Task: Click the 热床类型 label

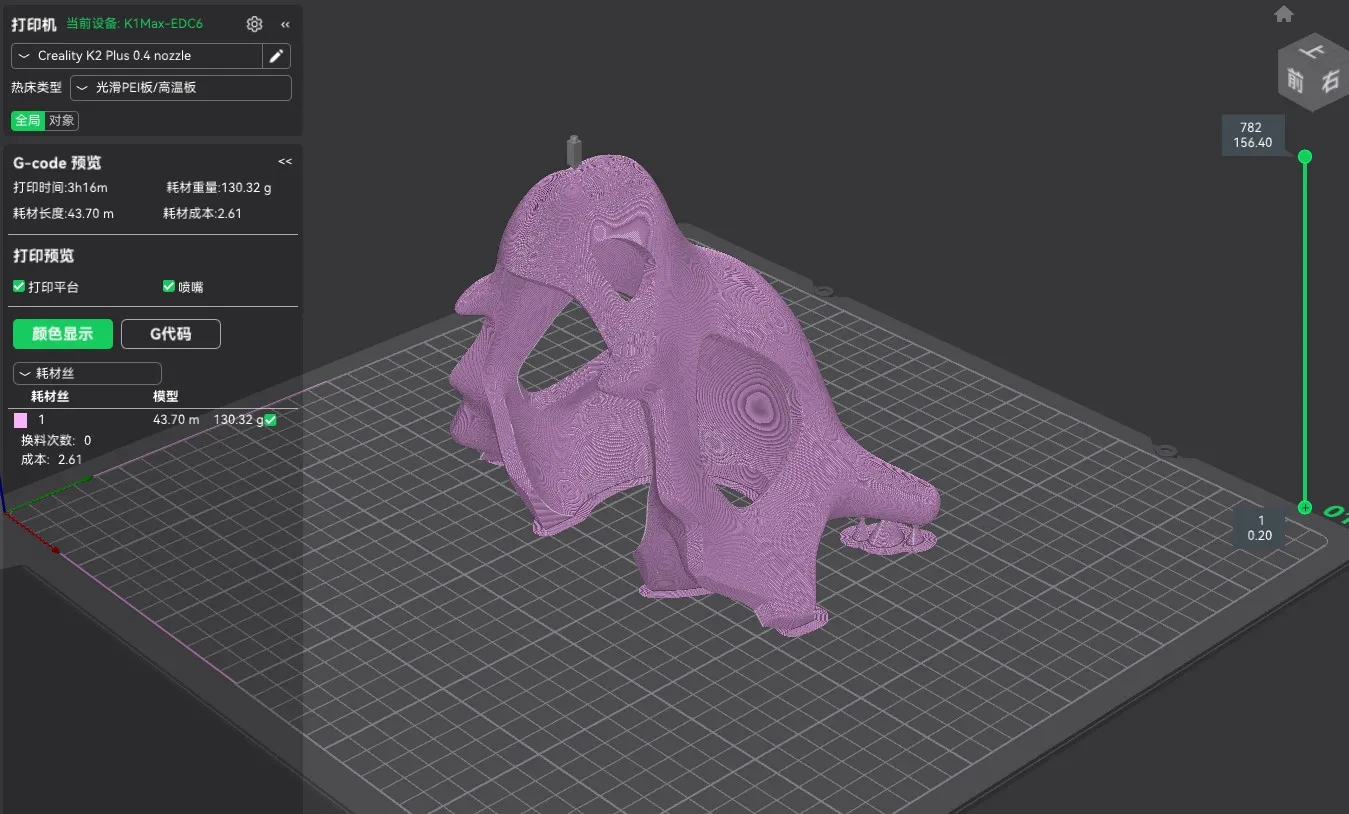Action: click(x=36, y=88)
